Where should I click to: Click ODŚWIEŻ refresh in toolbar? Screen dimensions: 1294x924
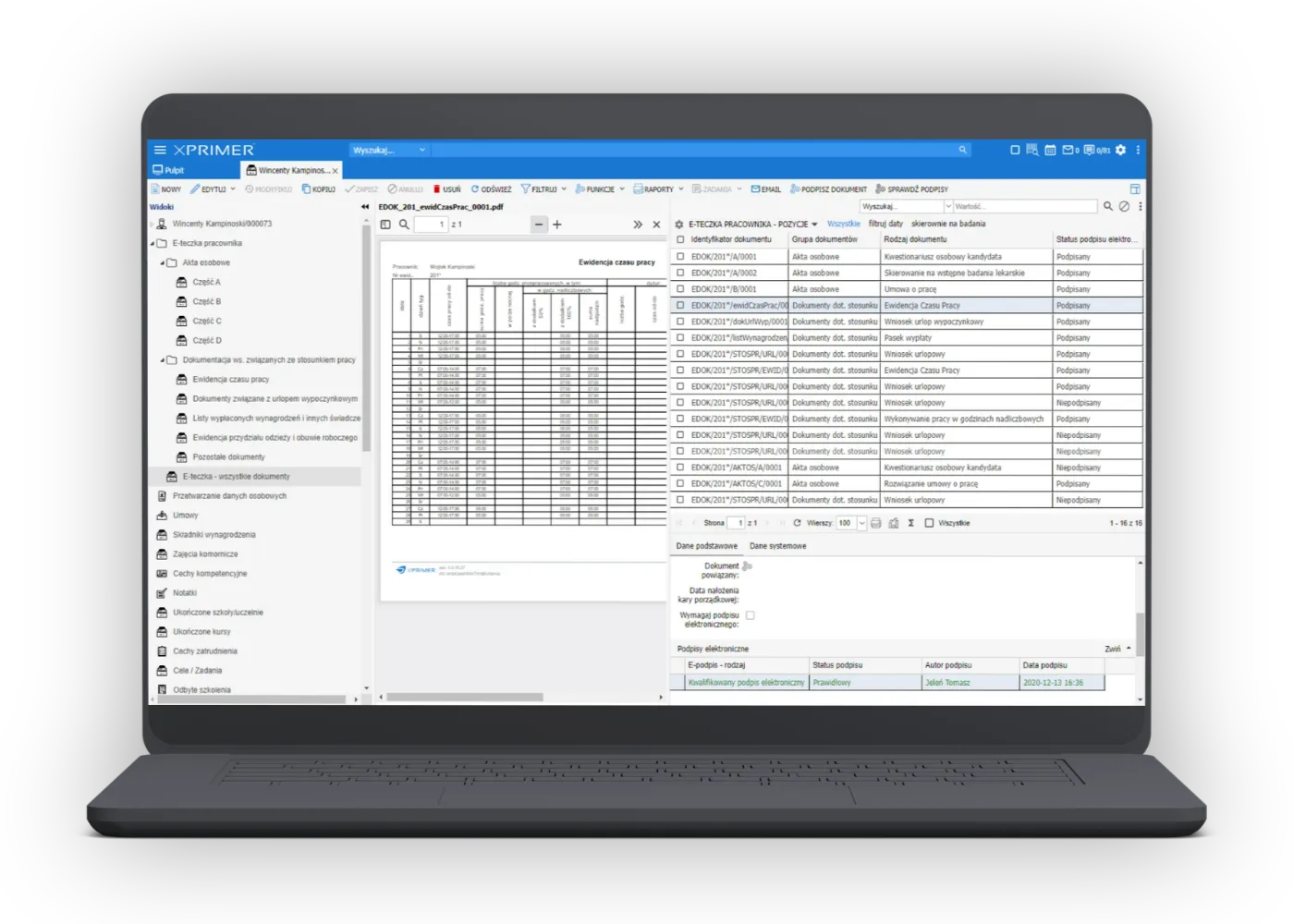491,189
